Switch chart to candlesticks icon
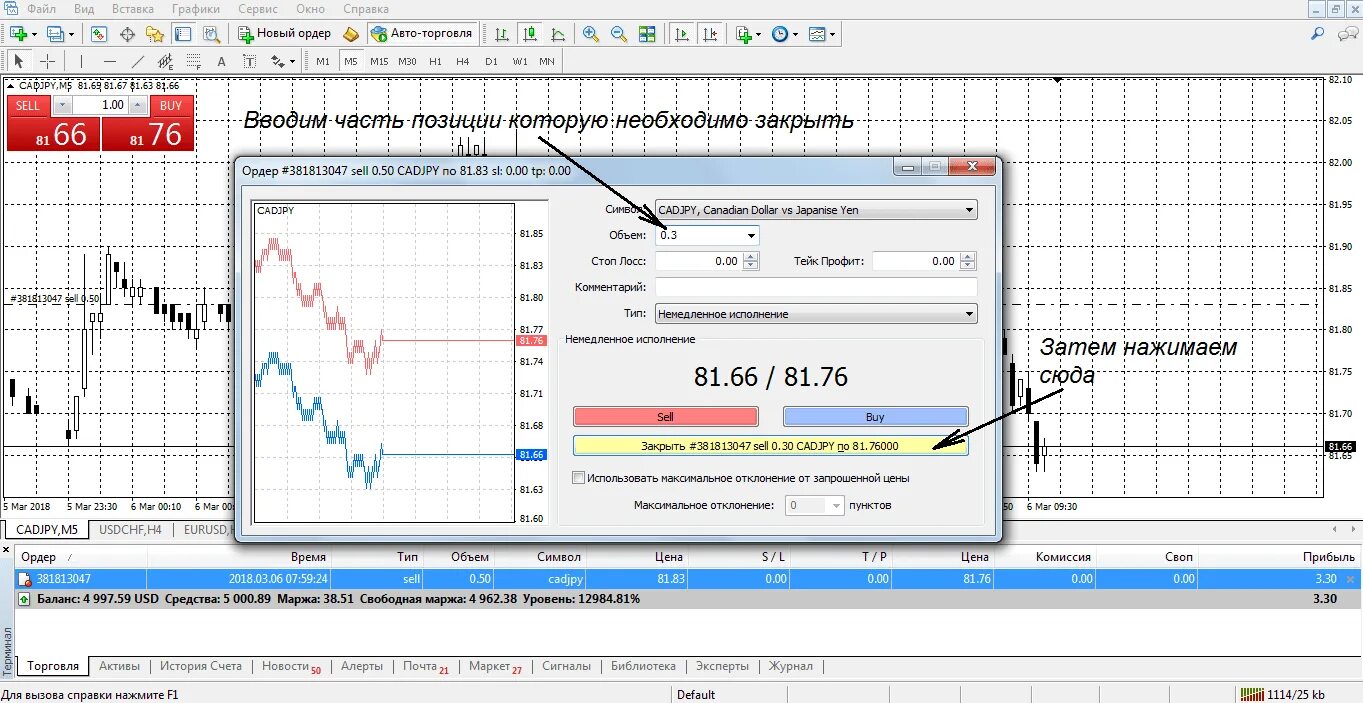This screenshot has height=703, width=1363. click(529, 34)
